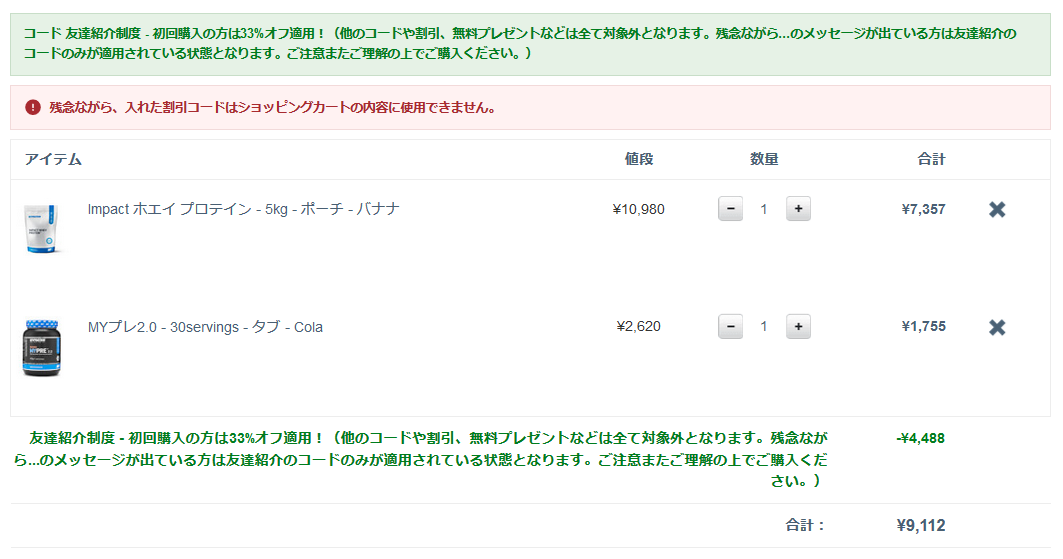Increase quantity of MYプレ2.0 Cola

(x=798, y=327)
